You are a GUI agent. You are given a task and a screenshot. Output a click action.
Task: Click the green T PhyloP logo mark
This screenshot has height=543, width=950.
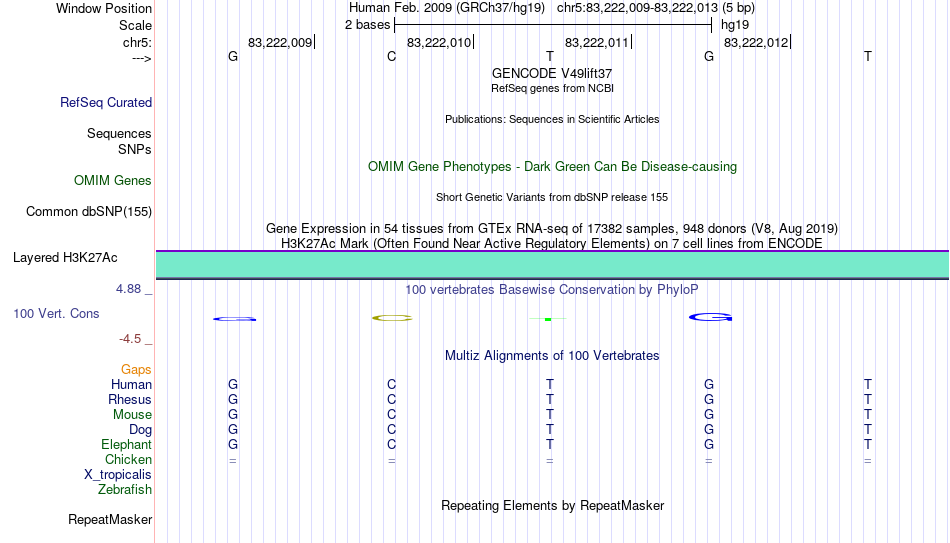pyautogui.click(x=548, y=319)
